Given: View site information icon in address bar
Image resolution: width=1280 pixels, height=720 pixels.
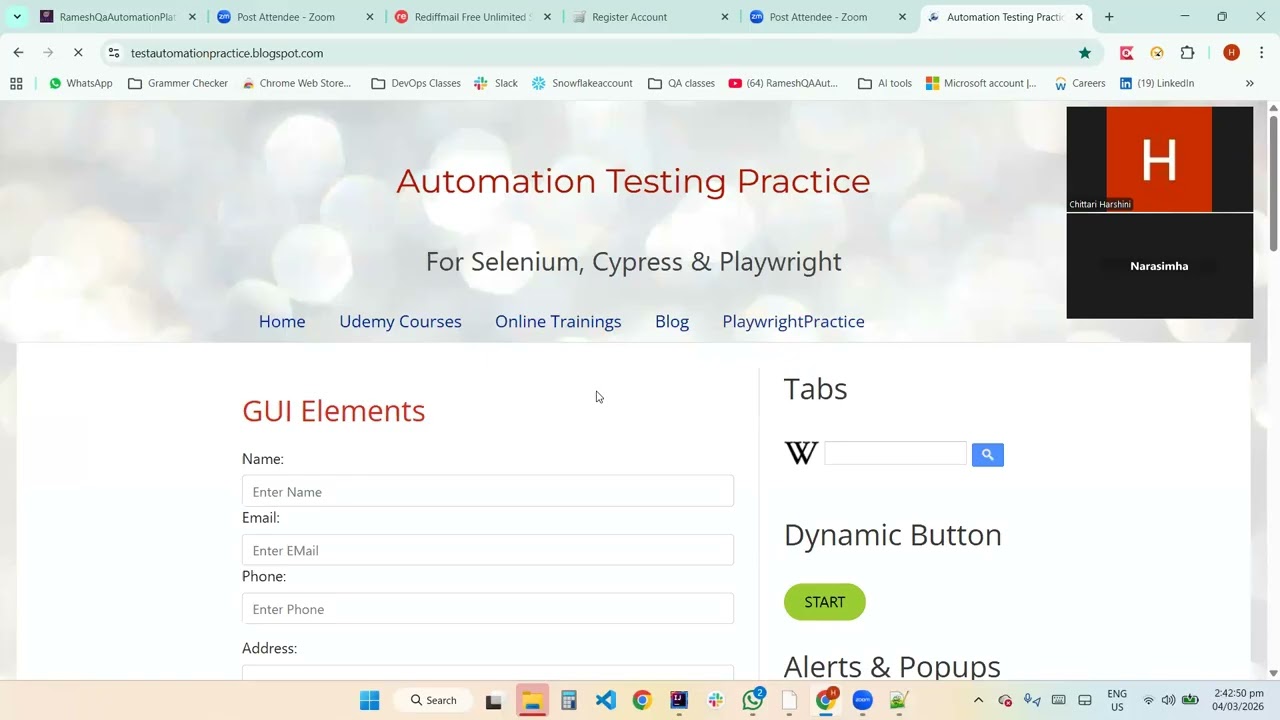Looking at the screenshot, I should (114, 53).
